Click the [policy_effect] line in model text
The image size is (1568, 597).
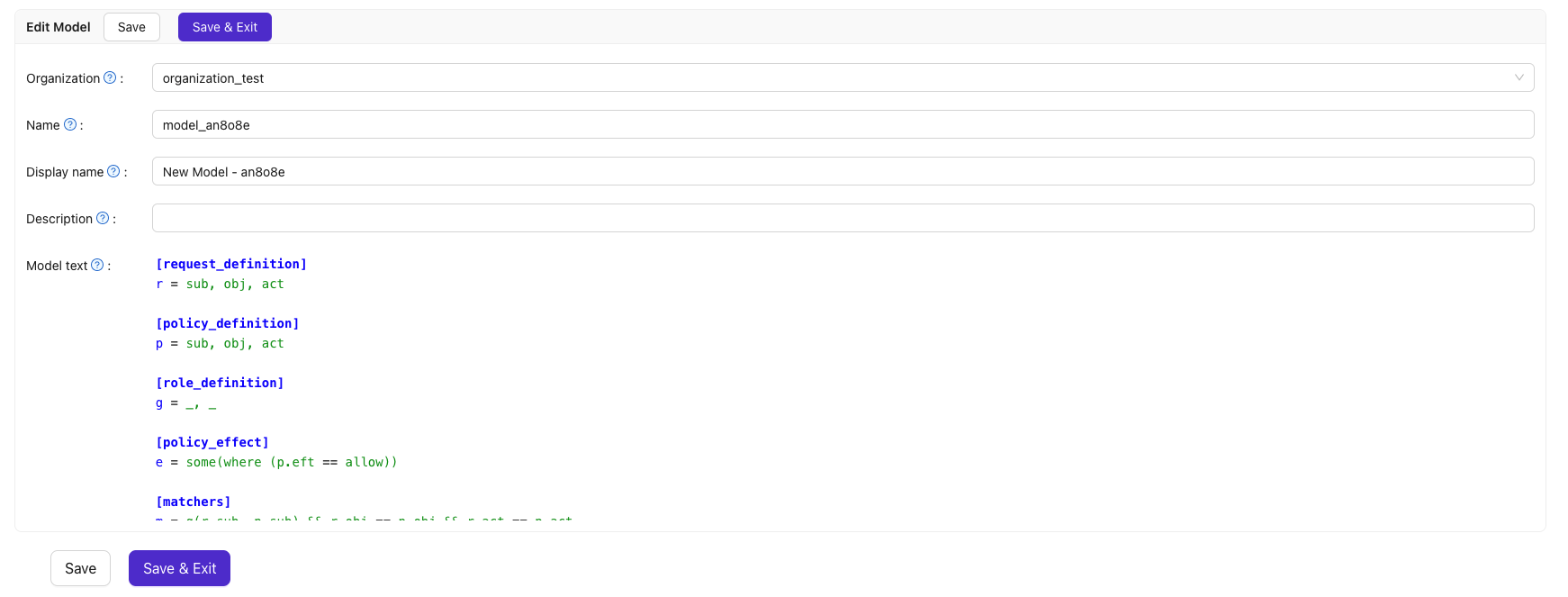pos(212,442)
